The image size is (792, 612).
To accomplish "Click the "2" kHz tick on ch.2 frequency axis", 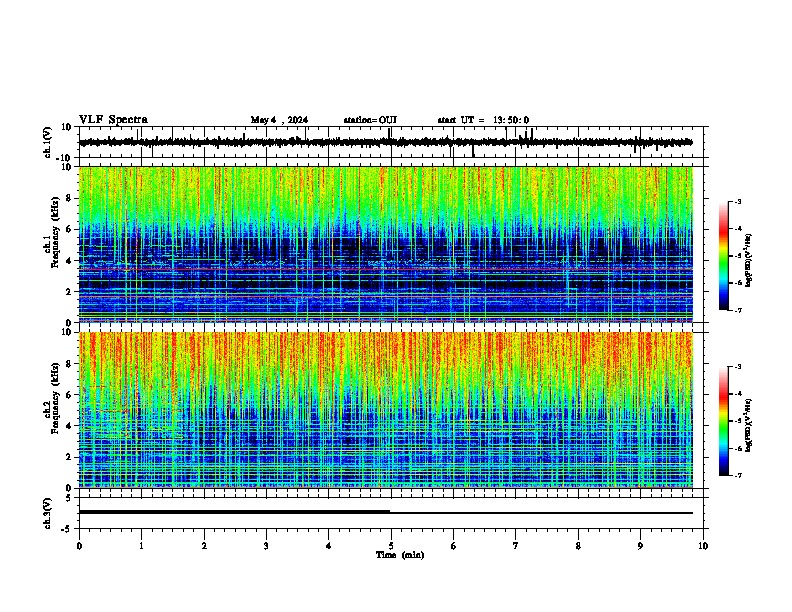I will click(69, 457).
